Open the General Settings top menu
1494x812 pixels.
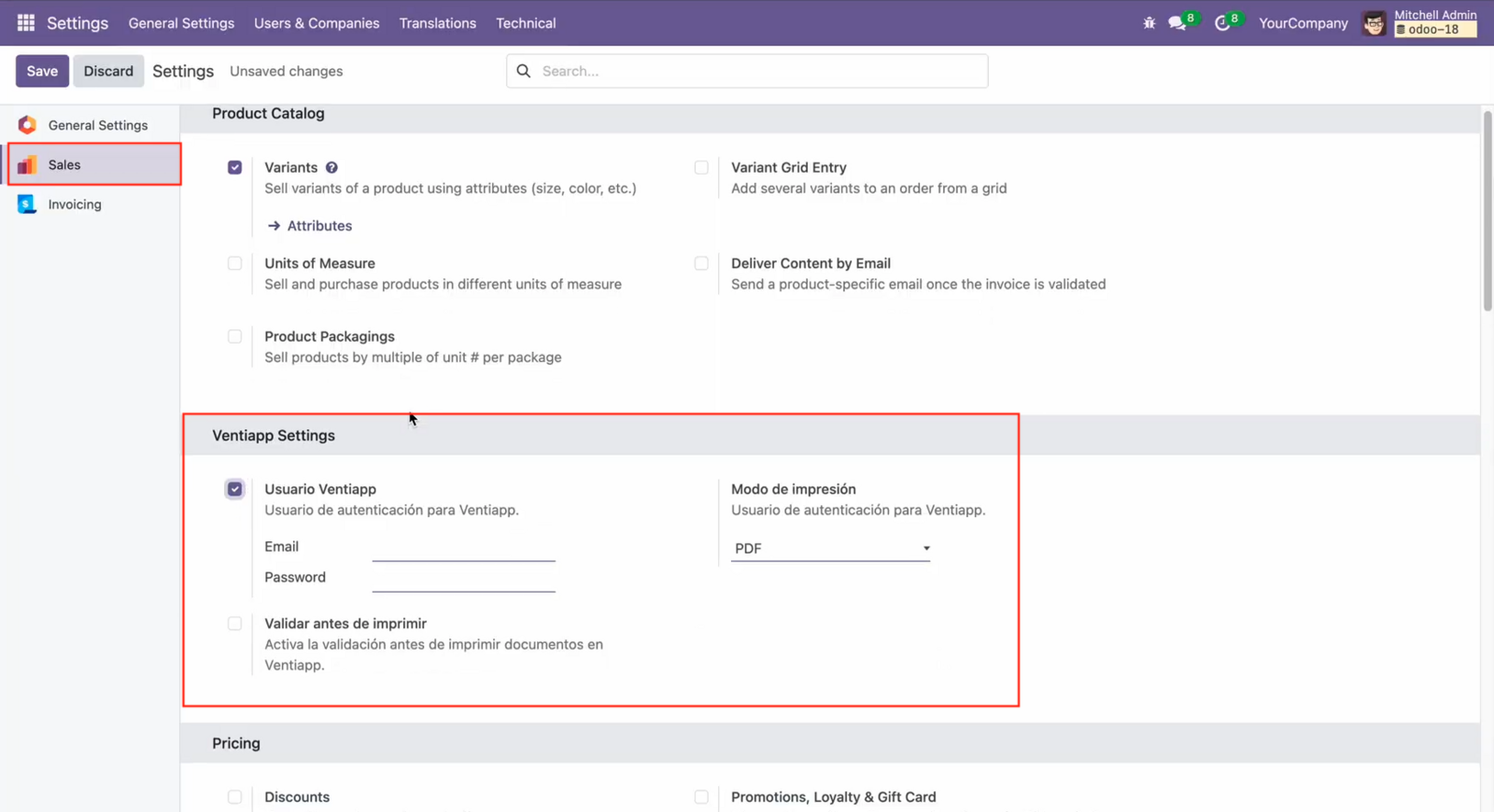181,23
